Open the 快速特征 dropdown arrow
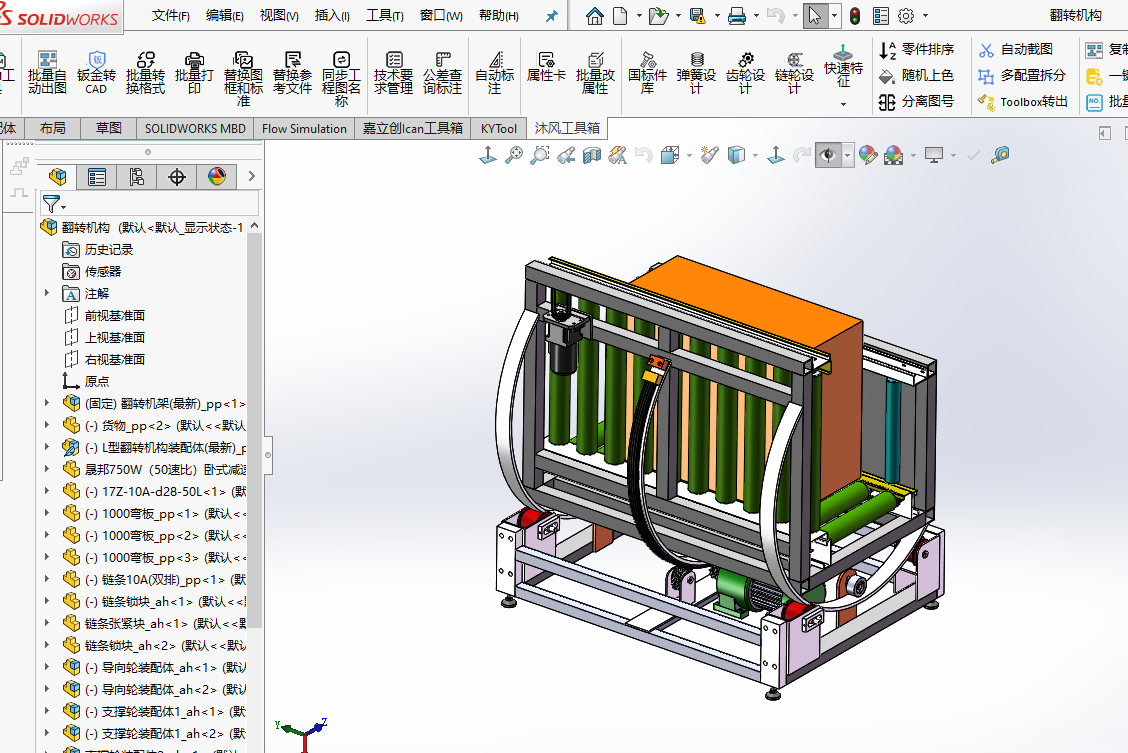Viewport: 1128px width, 753px height. point(843,104)
